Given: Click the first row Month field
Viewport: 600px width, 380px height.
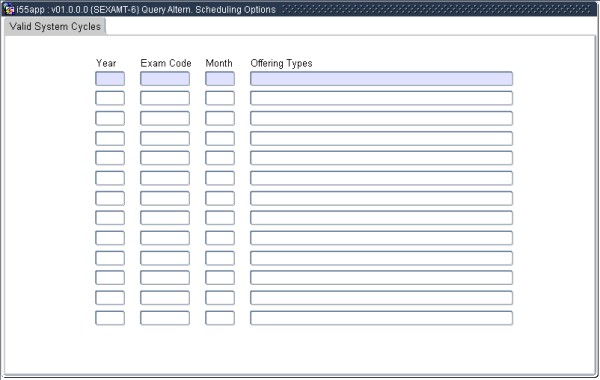Looking at the screenshot, I should tap(220, 78).
